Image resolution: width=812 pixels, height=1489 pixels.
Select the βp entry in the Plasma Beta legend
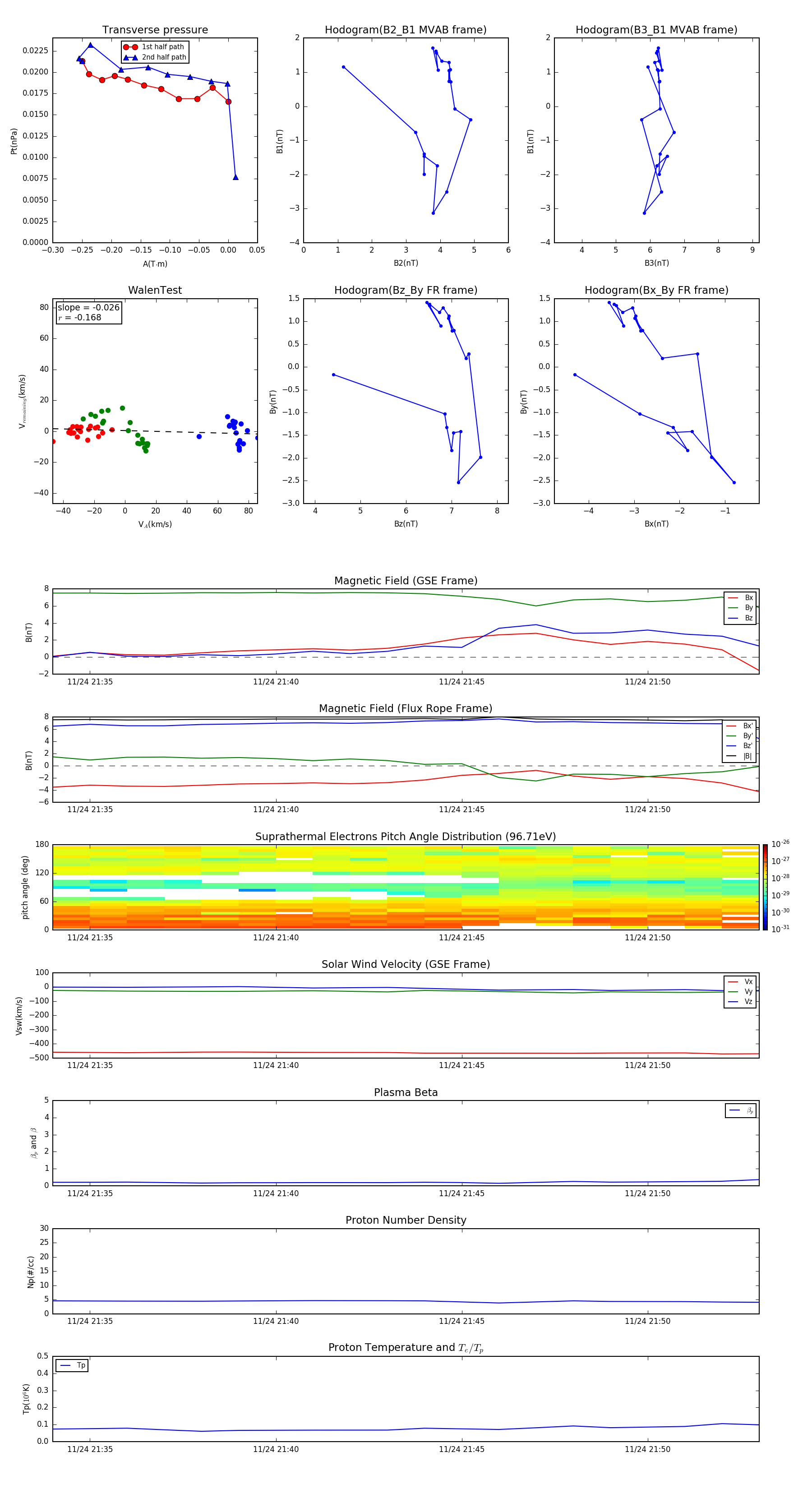pos(742,1110)
